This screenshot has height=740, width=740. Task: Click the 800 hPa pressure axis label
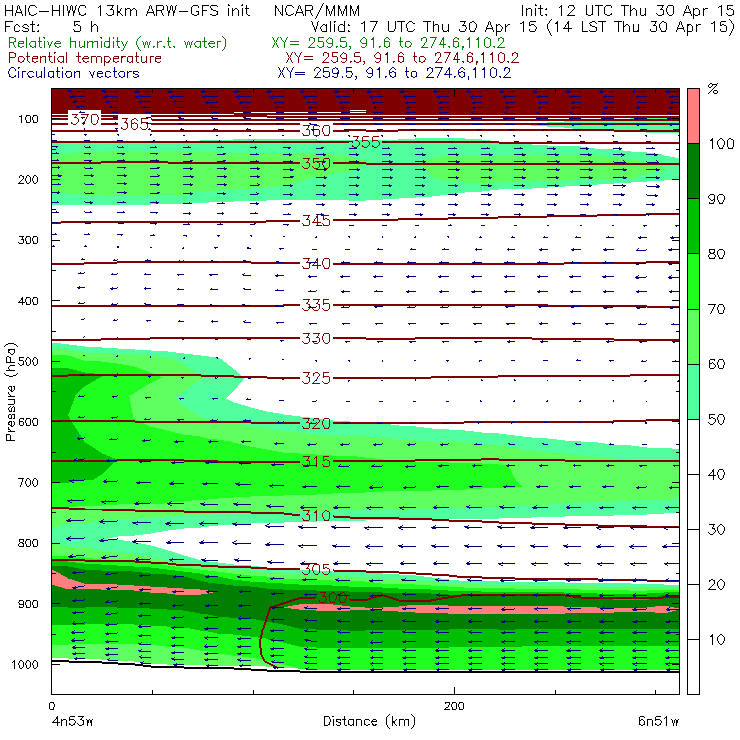coord(28,543)
